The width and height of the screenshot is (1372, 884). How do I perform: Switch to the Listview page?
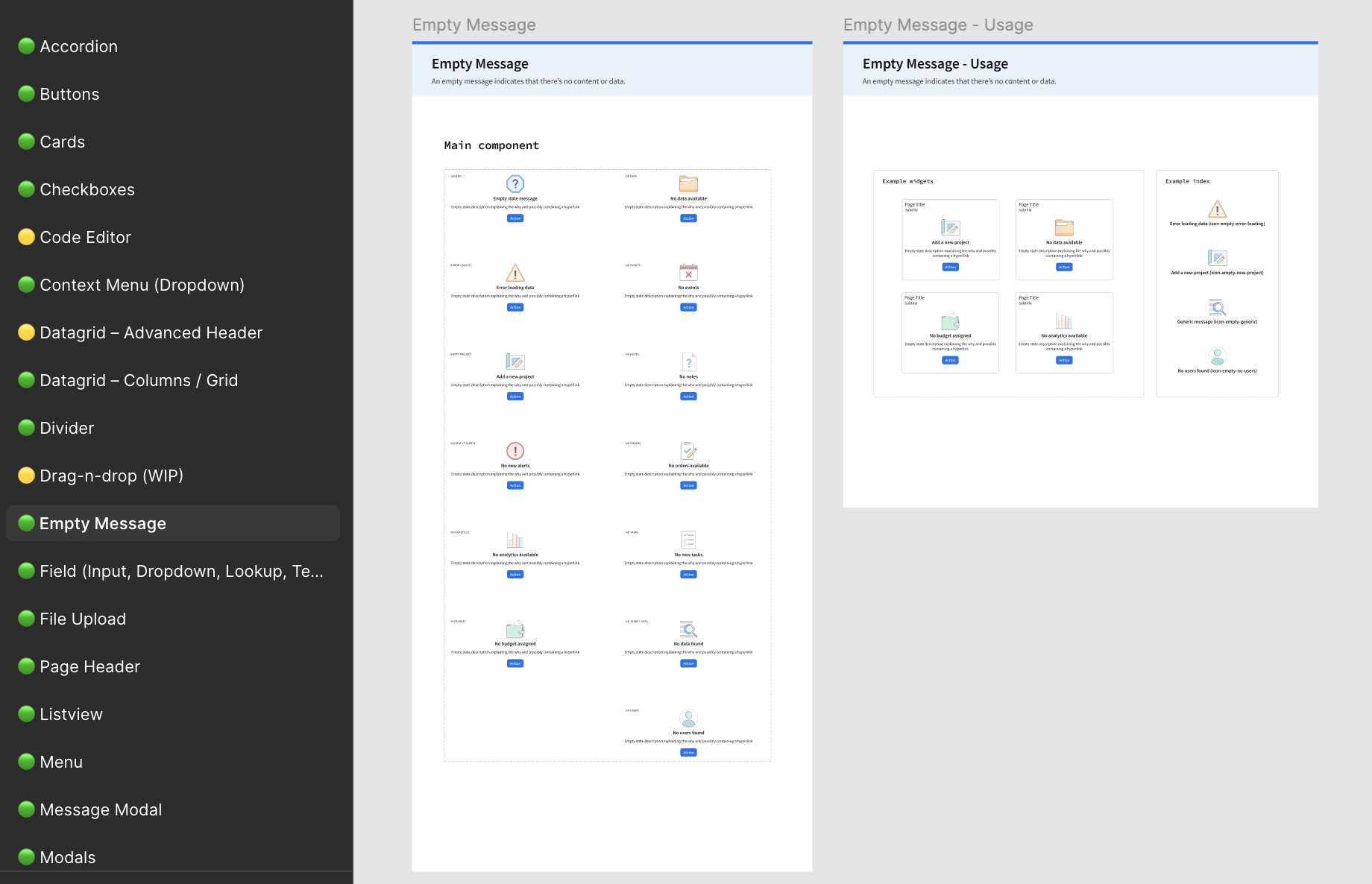(173, 714)
